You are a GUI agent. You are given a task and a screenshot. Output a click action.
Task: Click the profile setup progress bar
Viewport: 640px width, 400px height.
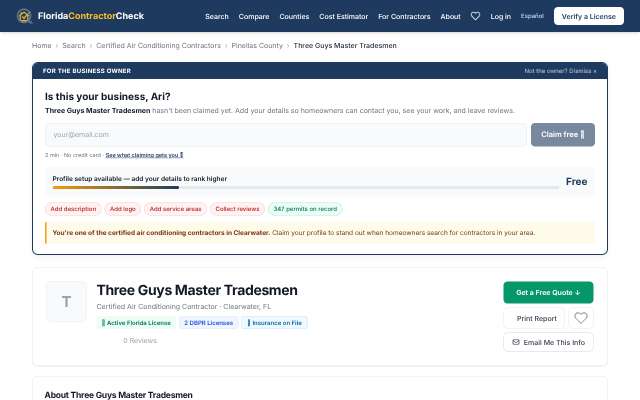(x=306, y=187)
